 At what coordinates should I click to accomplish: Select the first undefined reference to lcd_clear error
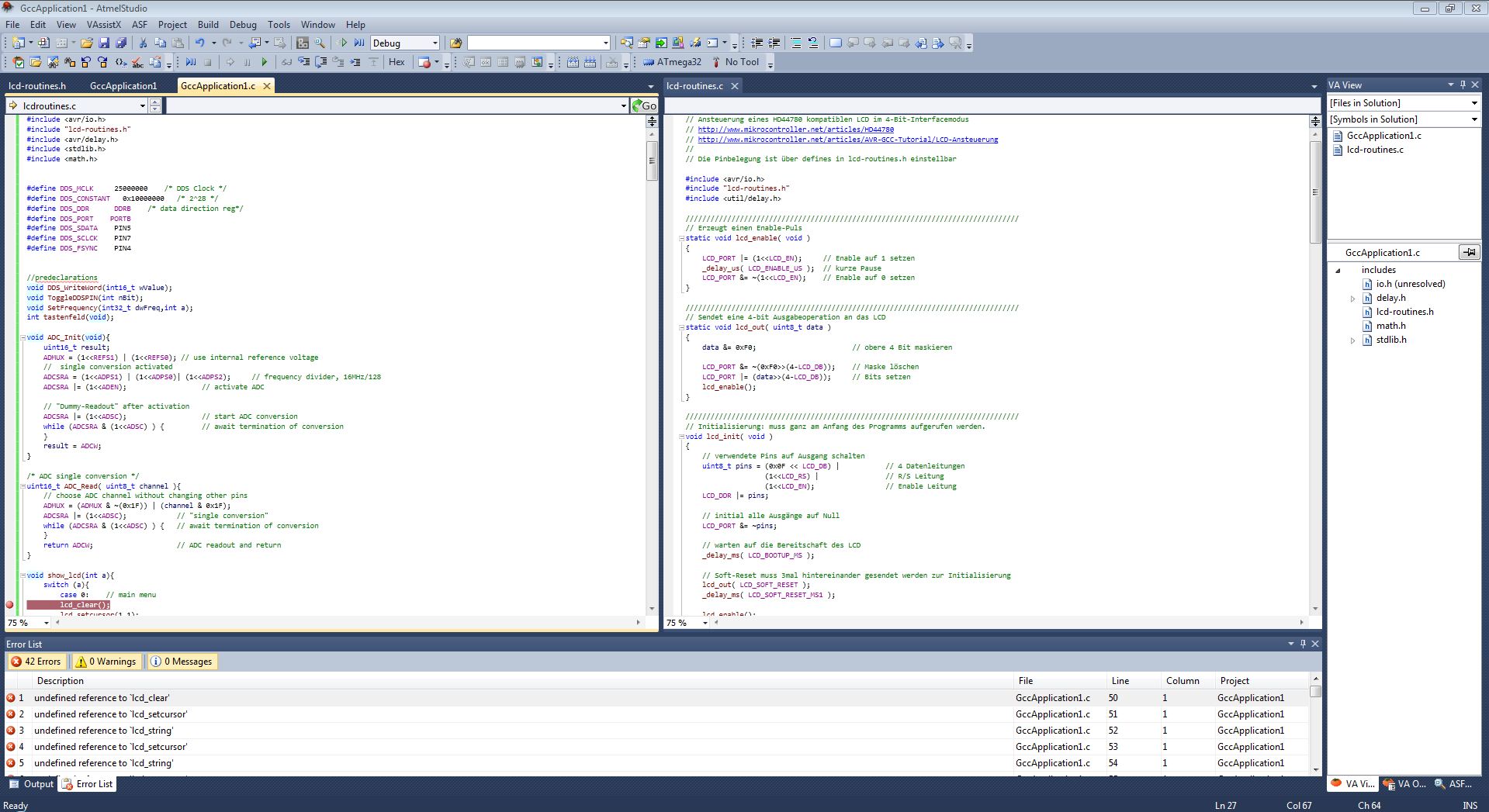click(102, 697)
